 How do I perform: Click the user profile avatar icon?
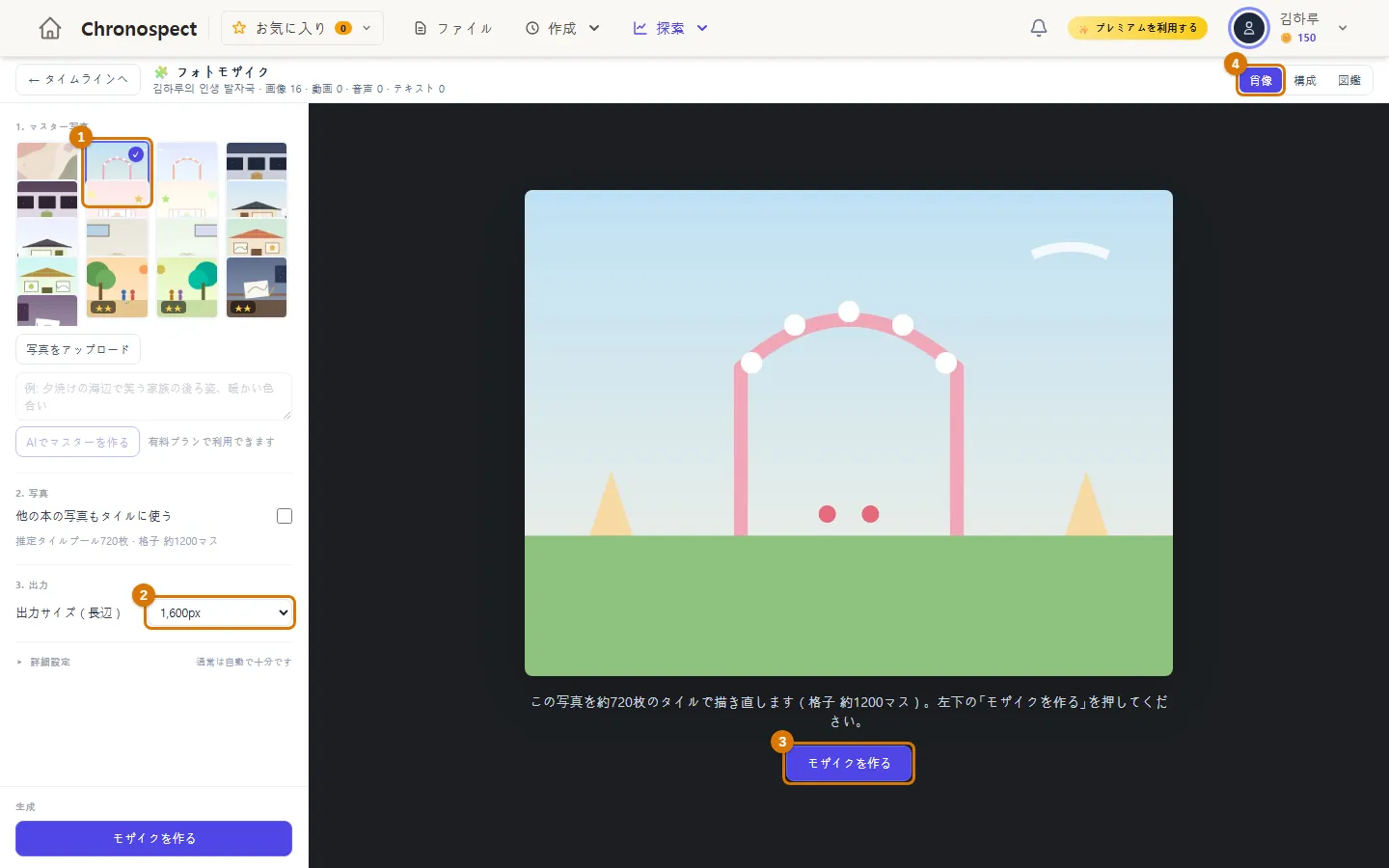click(x=1249, y=28)
